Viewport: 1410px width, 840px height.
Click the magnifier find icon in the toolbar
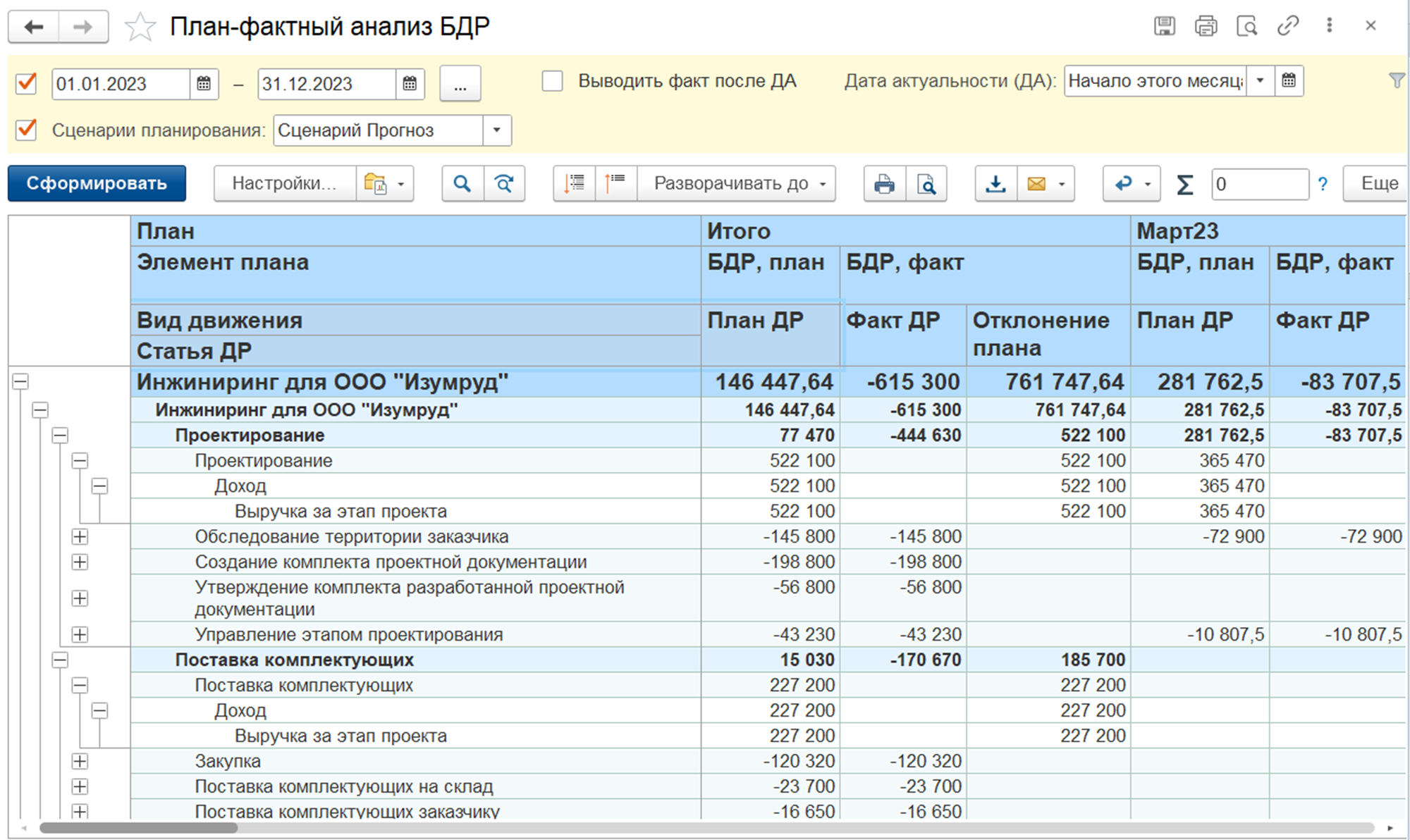coord(462,184)
